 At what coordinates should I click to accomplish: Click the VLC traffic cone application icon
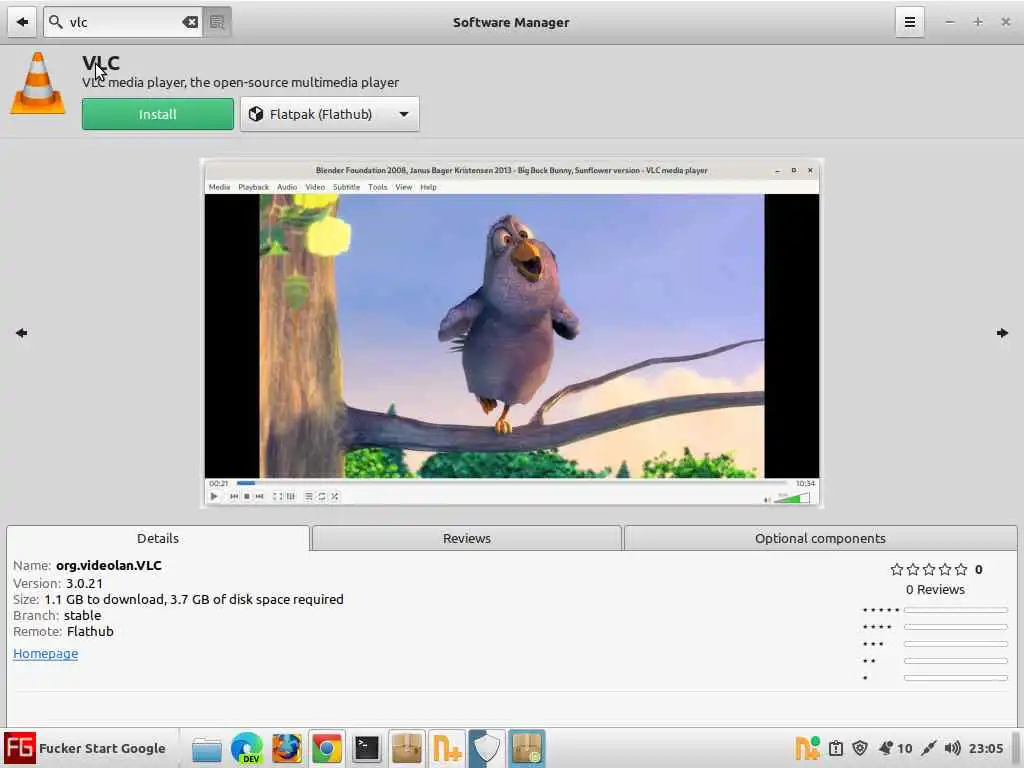tap(38, 84)
